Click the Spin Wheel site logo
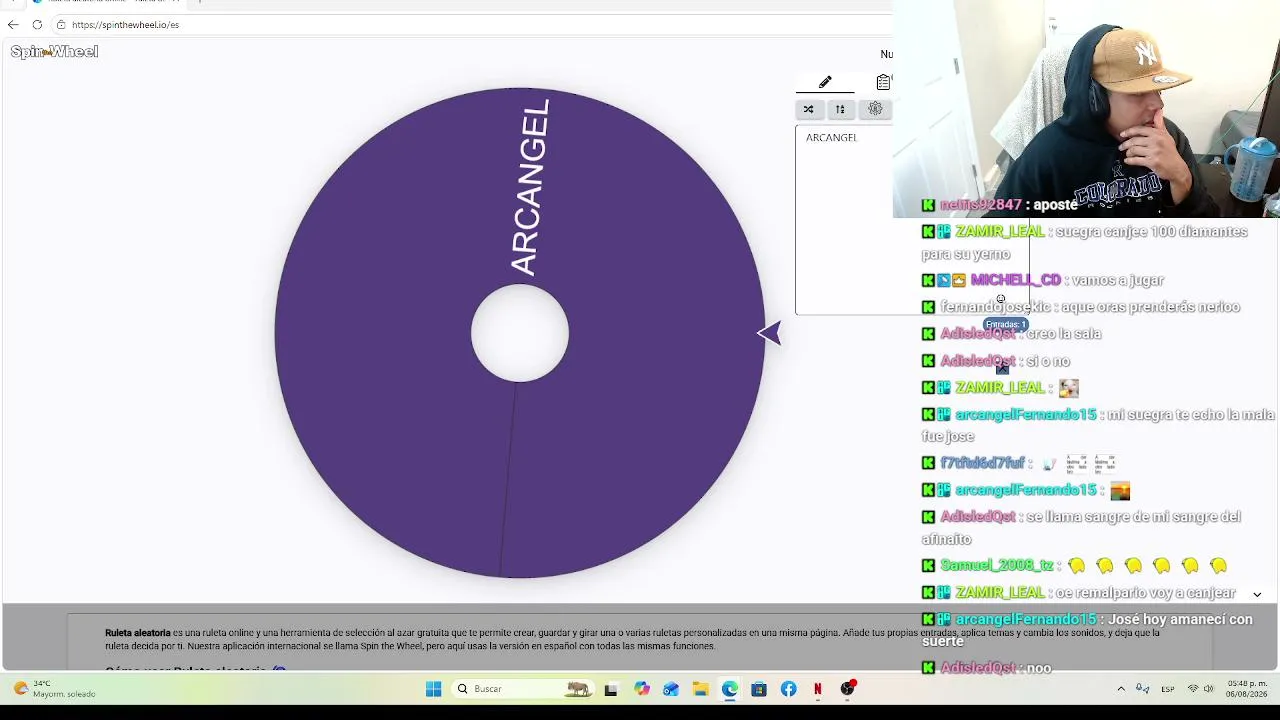The height and width of the screenshot is (720, 1280). (x=54, y=51)
